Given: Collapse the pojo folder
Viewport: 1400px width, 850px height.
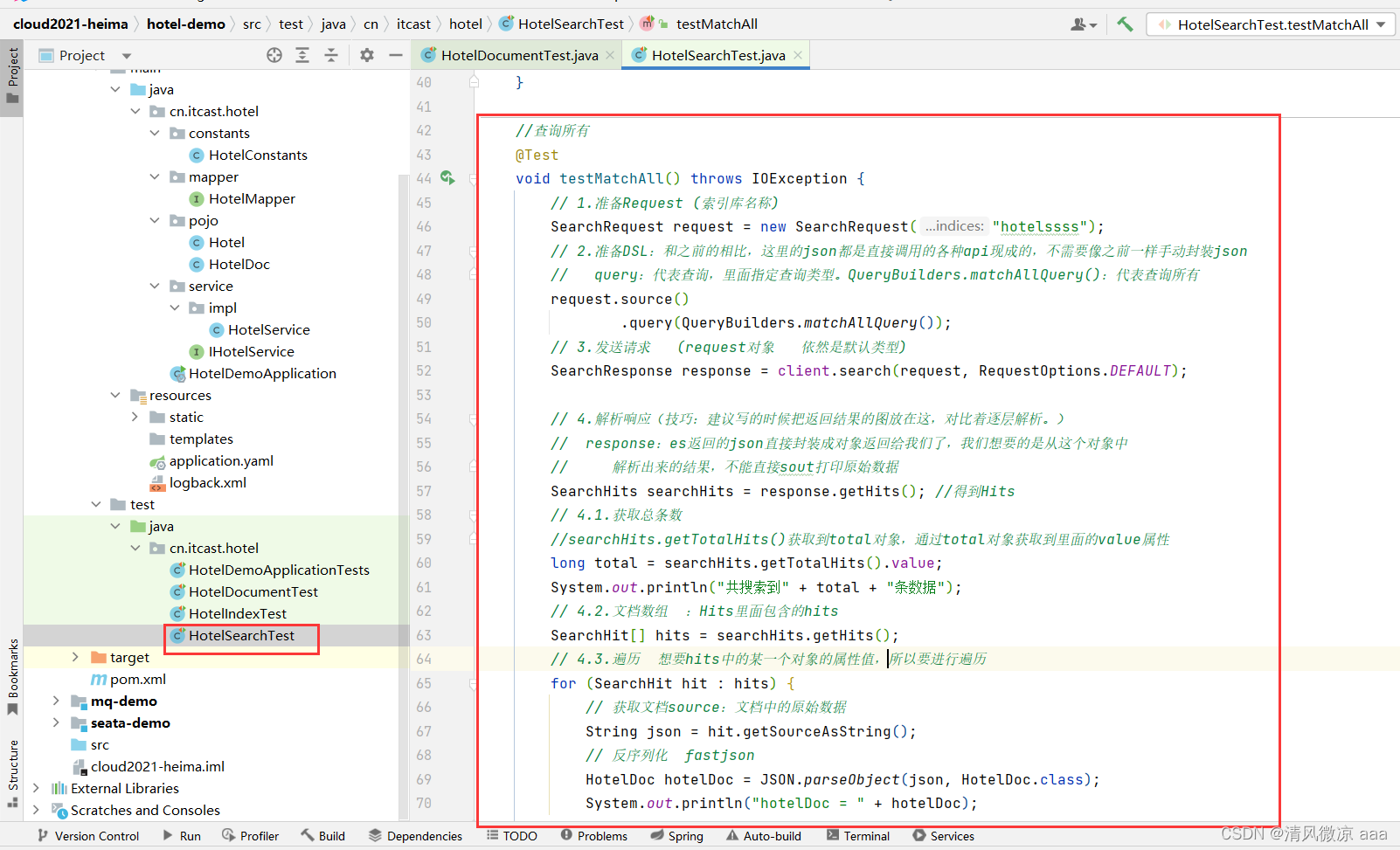Looking at the screenshot, I should coord(155,220).
